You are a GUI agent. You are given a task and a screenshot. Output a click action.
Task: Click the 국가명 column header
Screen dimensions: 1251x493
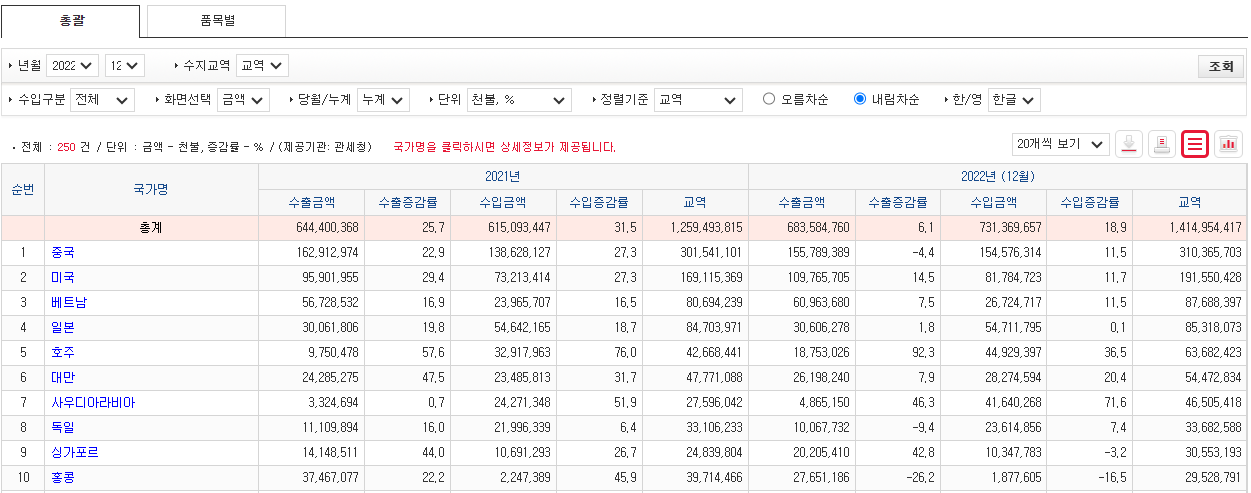(151, 189)
